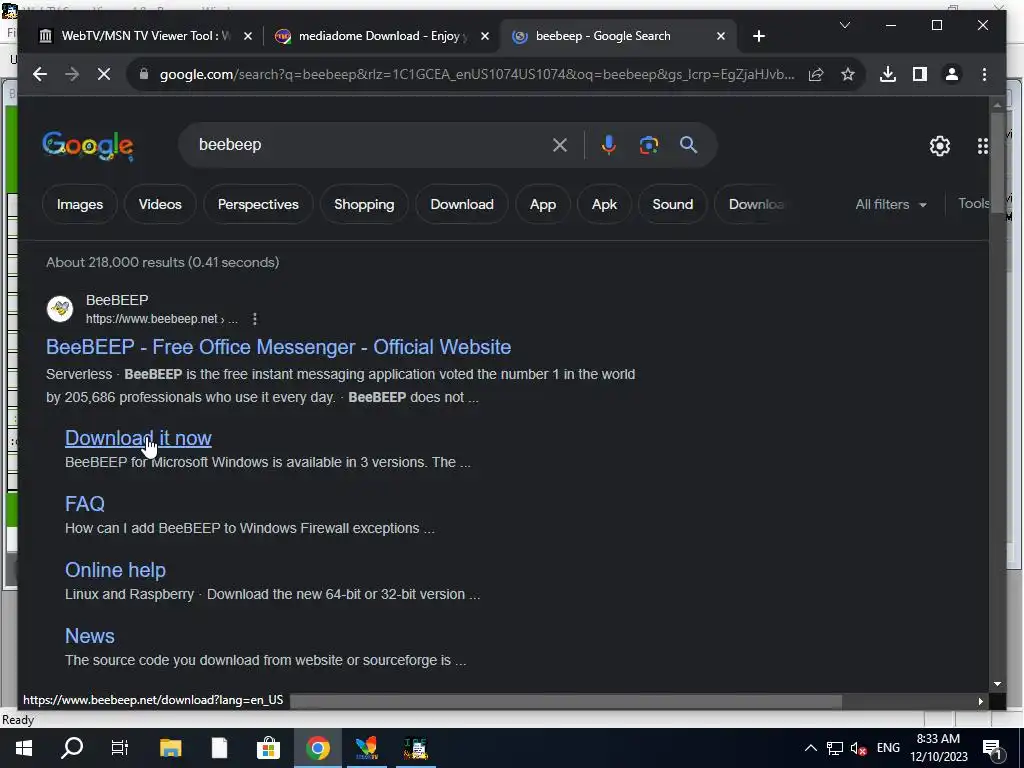Focus the Google search input field

point(369,145)
